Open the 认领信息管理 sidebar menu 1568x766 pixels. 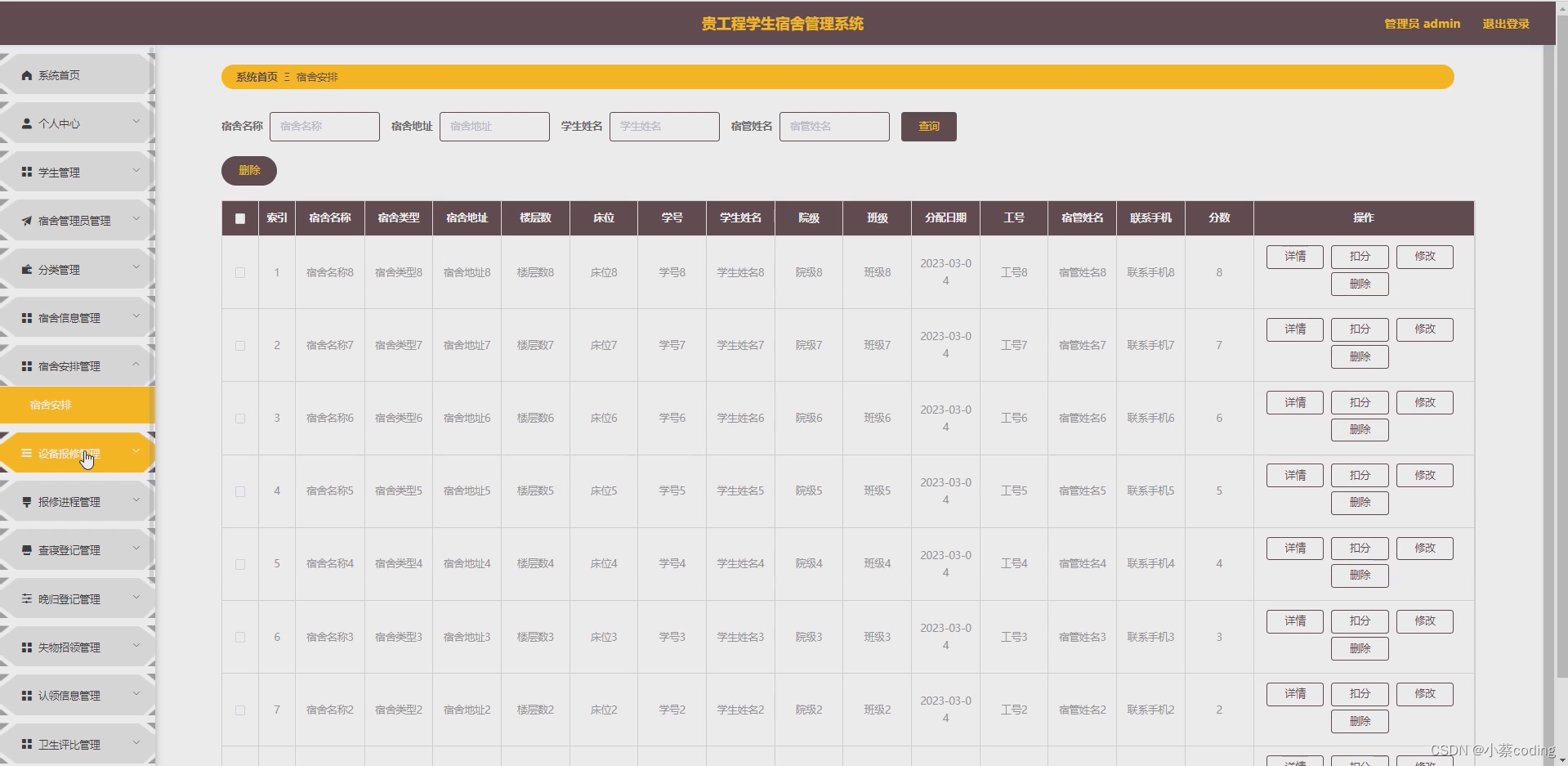pos(77,695)
